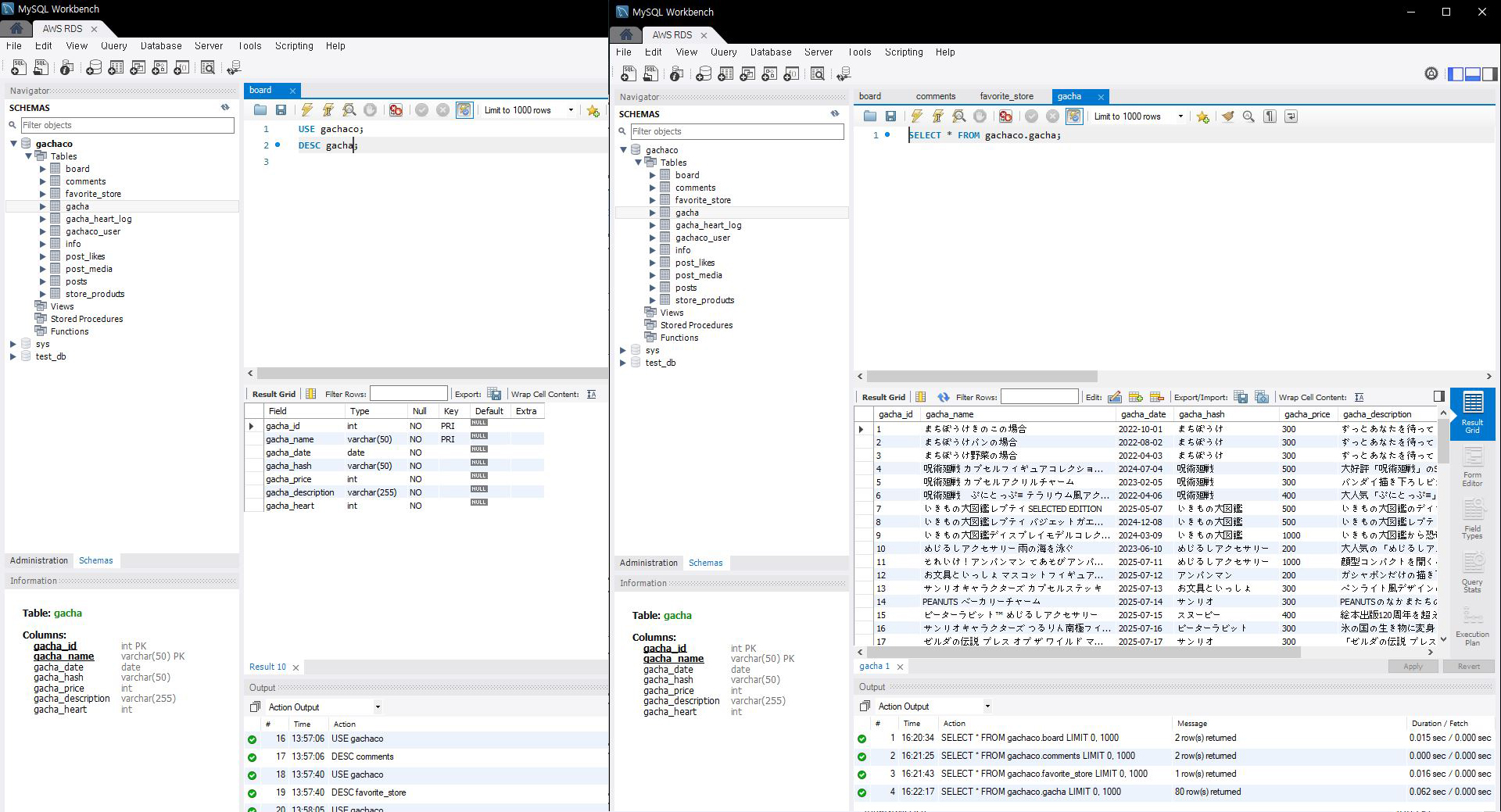The width and height of the screenshot is (1501, 812).
Task: Save script icon in right window editor
Action: [890, 116]
